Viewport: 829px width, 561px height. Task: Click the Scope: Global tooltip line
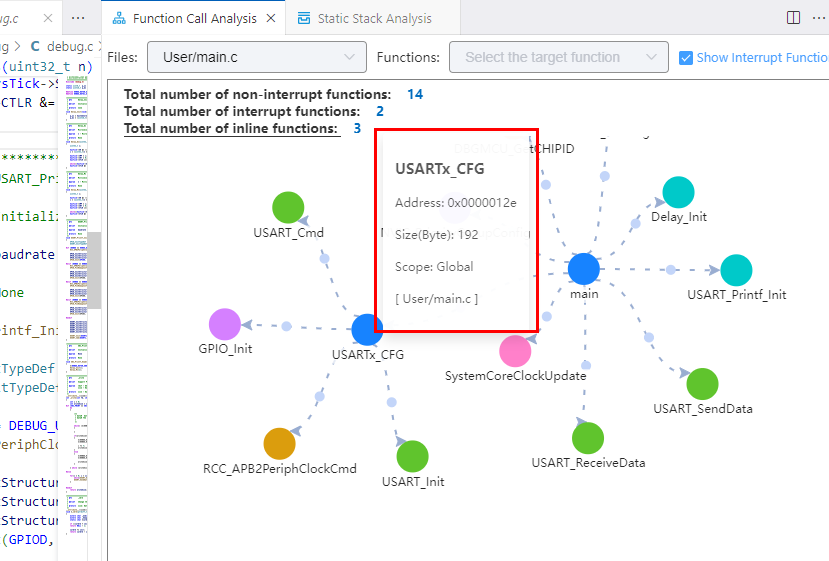click(434, 266)
